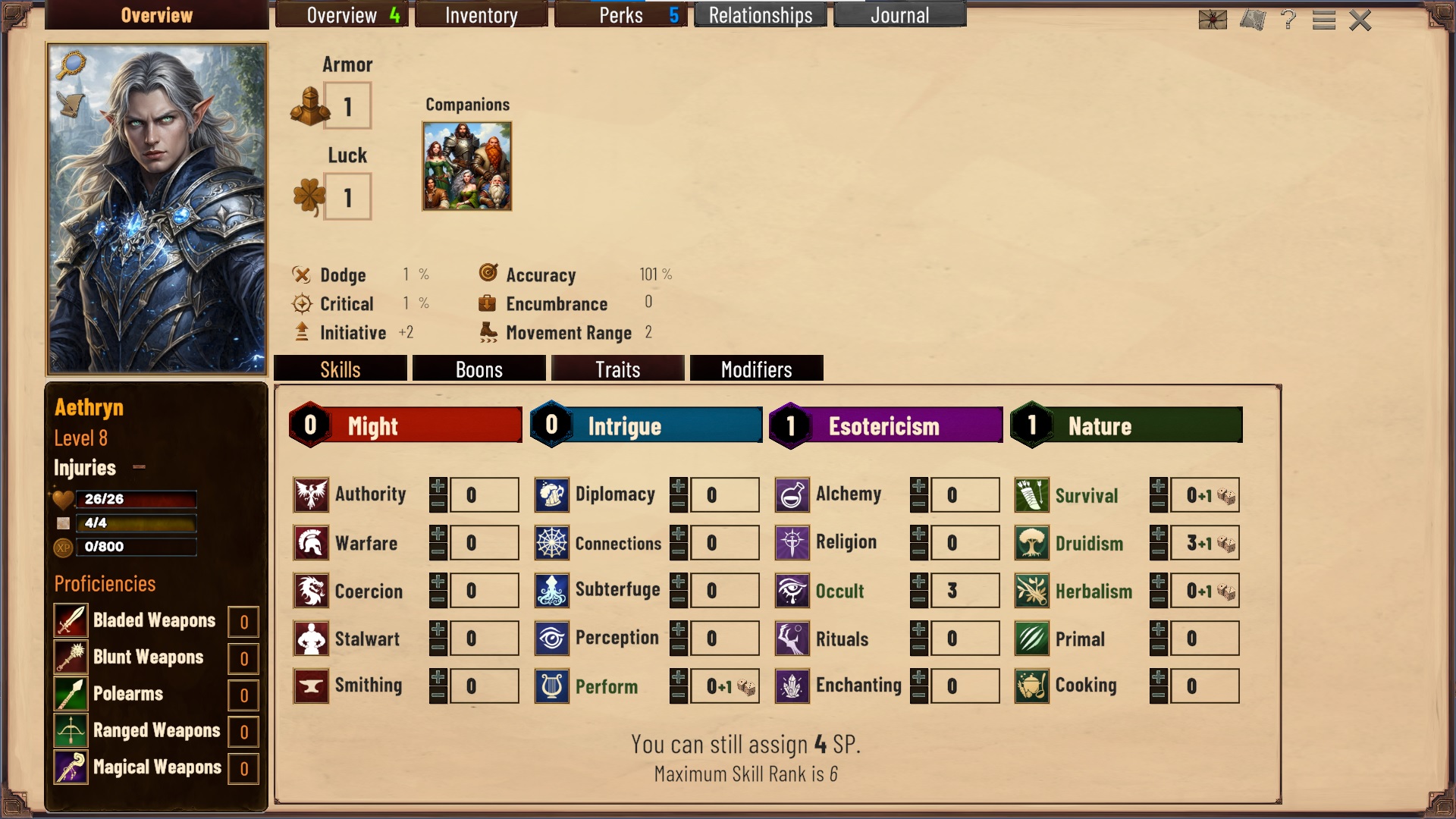
Task: Show the Traits sub-tab
Action: coord(618,369)
